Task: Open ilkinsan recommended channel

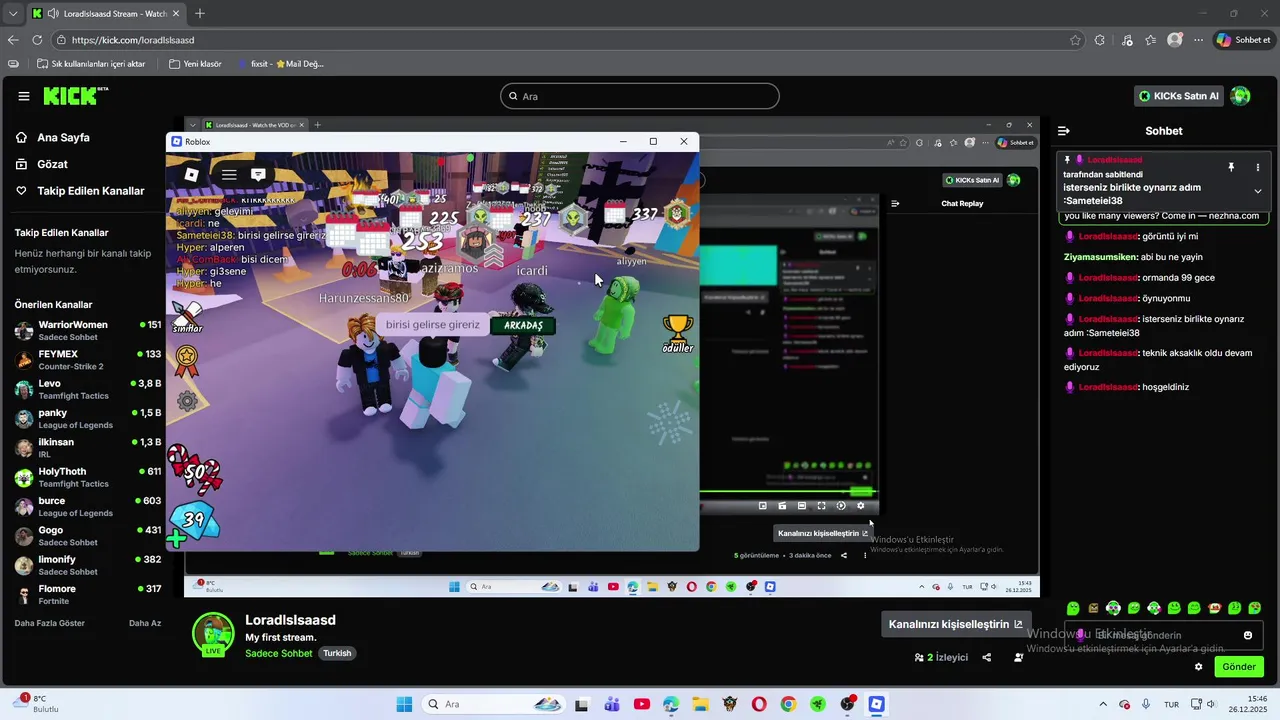Action: (88, 448)
